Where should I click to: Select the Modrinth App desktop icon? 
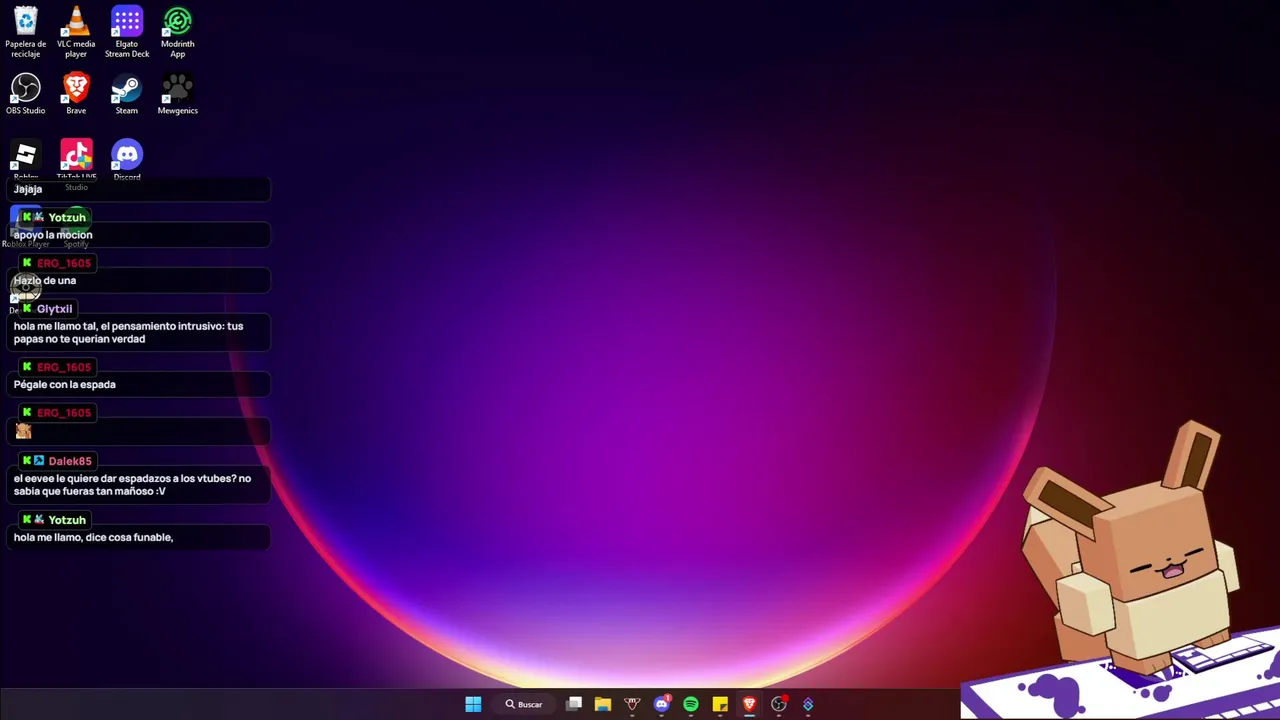tap(178, 32)
